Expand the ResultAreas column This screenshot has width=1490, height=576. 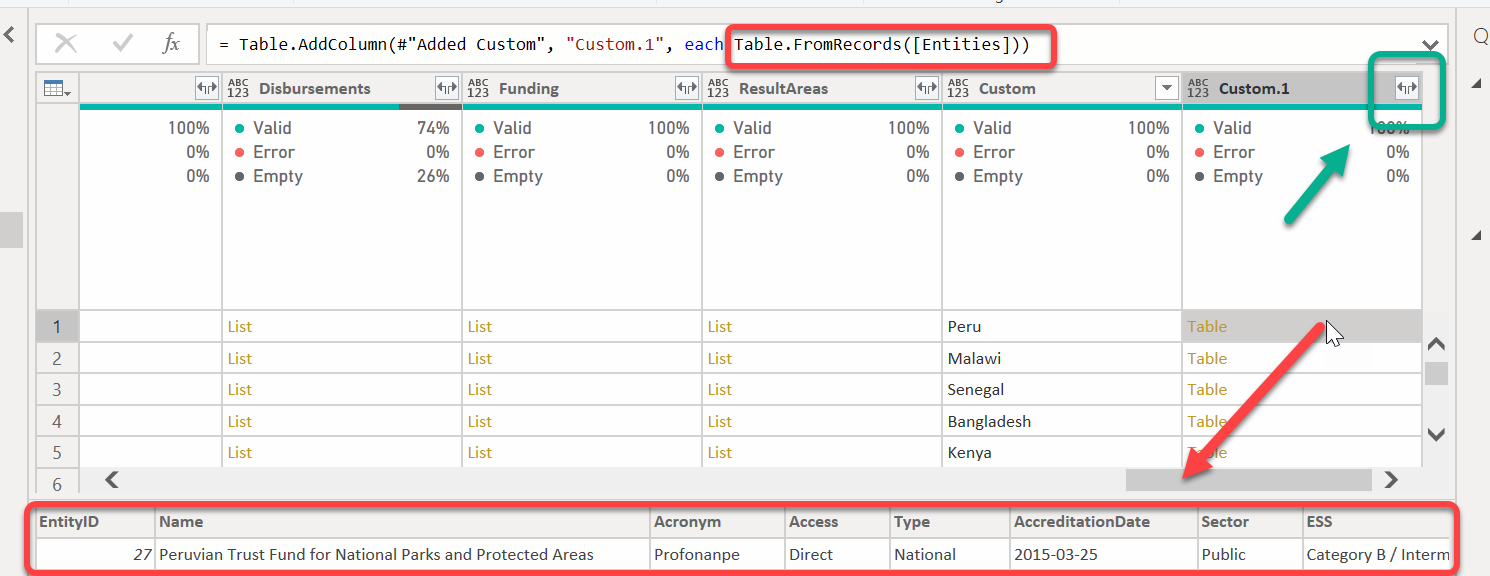click(x=927, y=88)
